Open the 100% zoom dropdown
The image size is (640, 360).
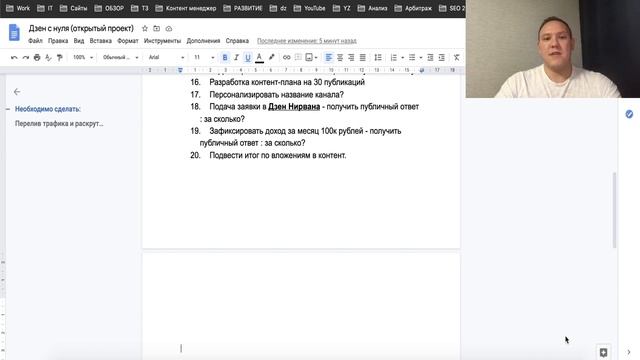(x=83, y=58)
